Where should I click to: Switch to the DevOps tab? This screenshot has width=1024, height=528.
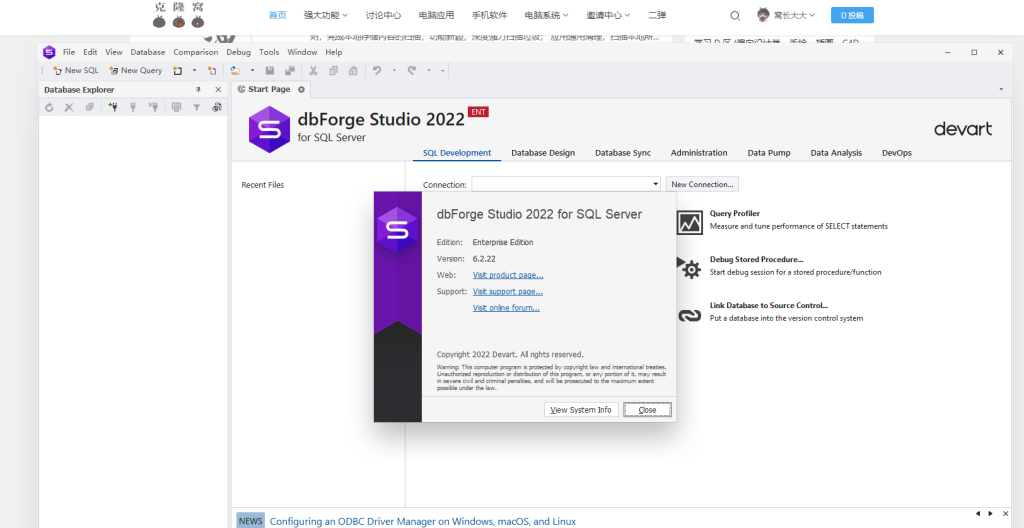pos(897,153)
